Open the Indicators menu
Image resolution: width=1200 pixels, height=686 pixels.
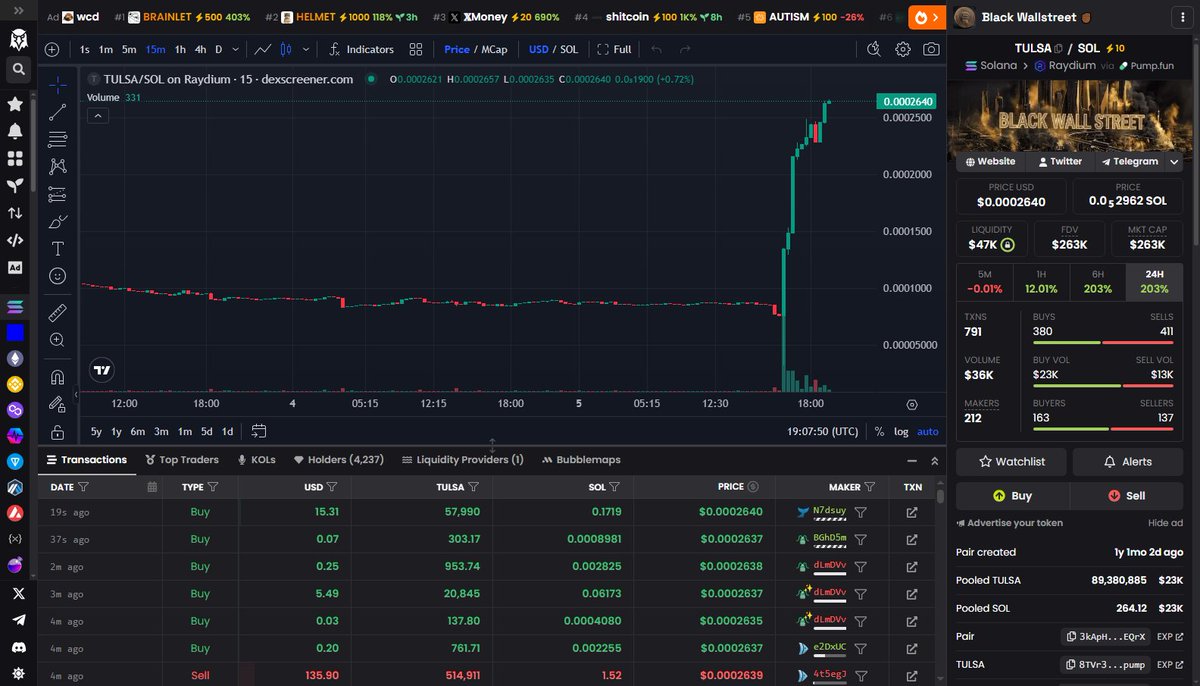[x=361, y=49]
